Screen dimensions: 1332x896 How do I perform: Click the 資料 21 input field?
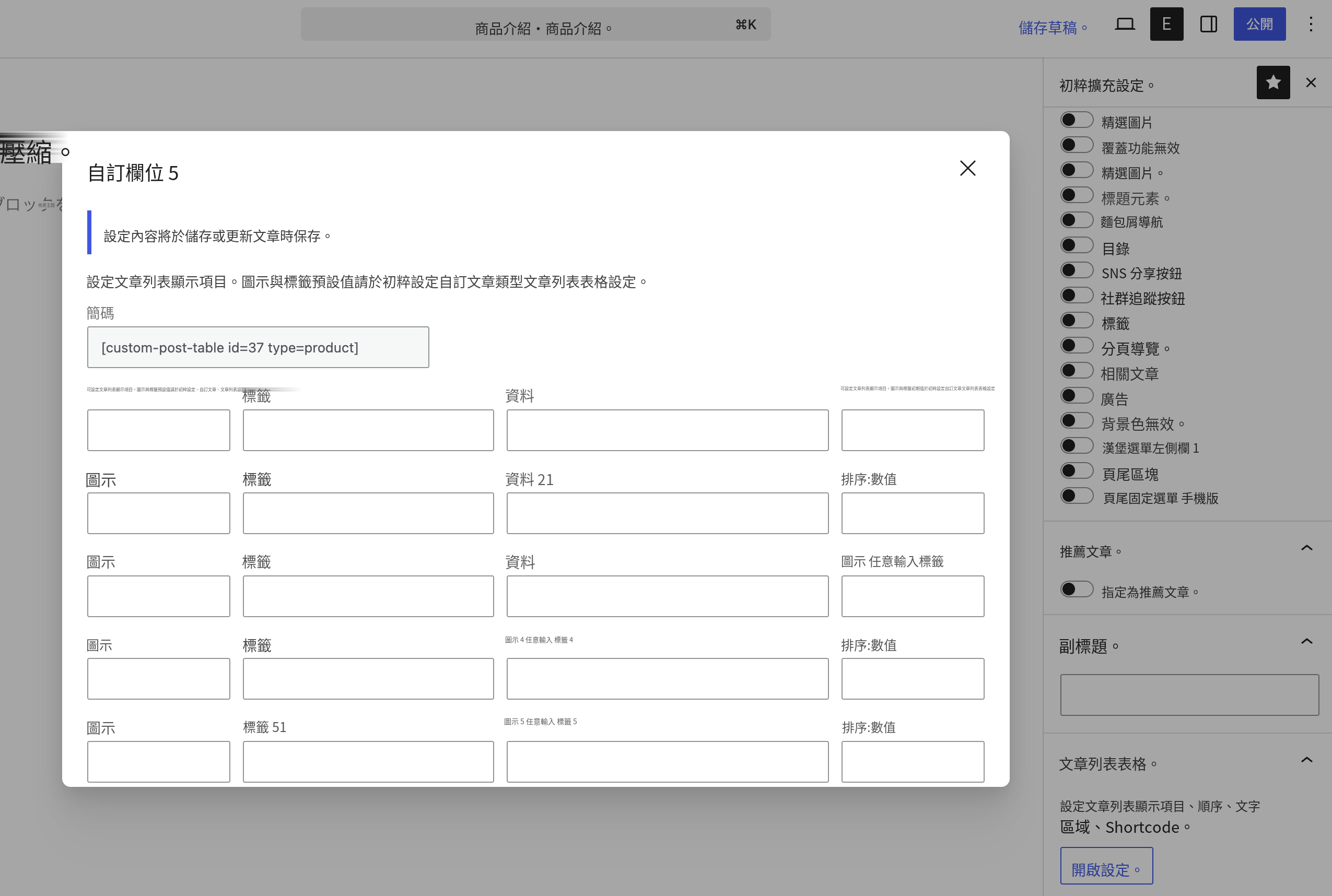coord(667,513)
